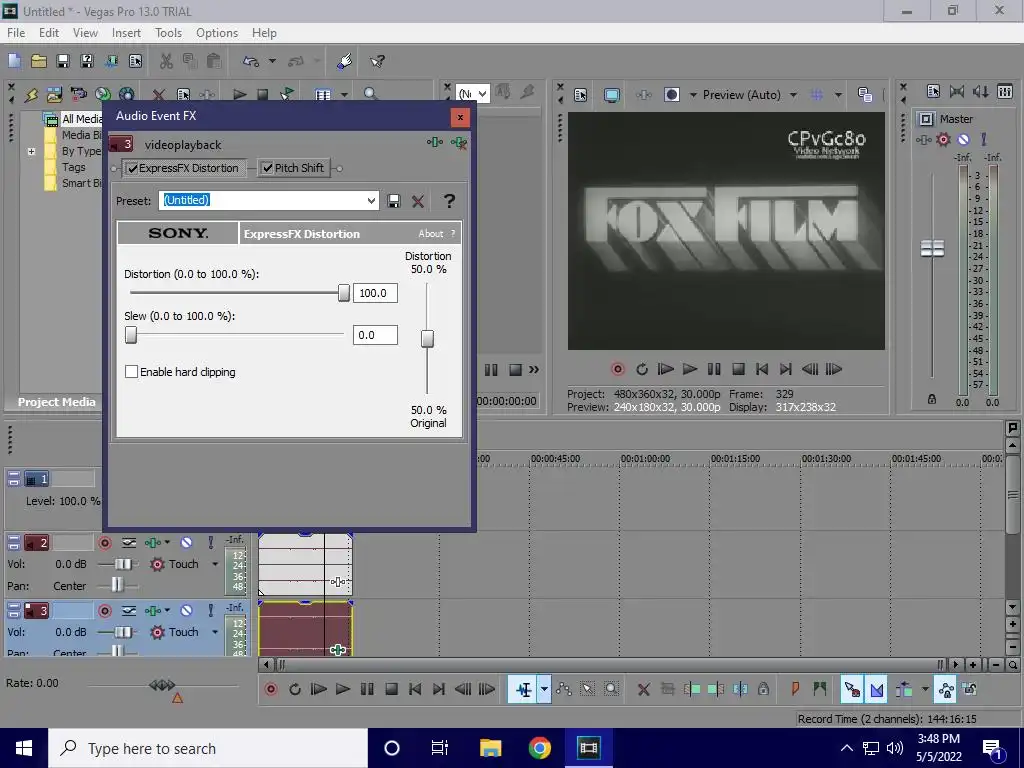Enable the hard clipping checkbox

pyautogui.click(x=131, y=372)
